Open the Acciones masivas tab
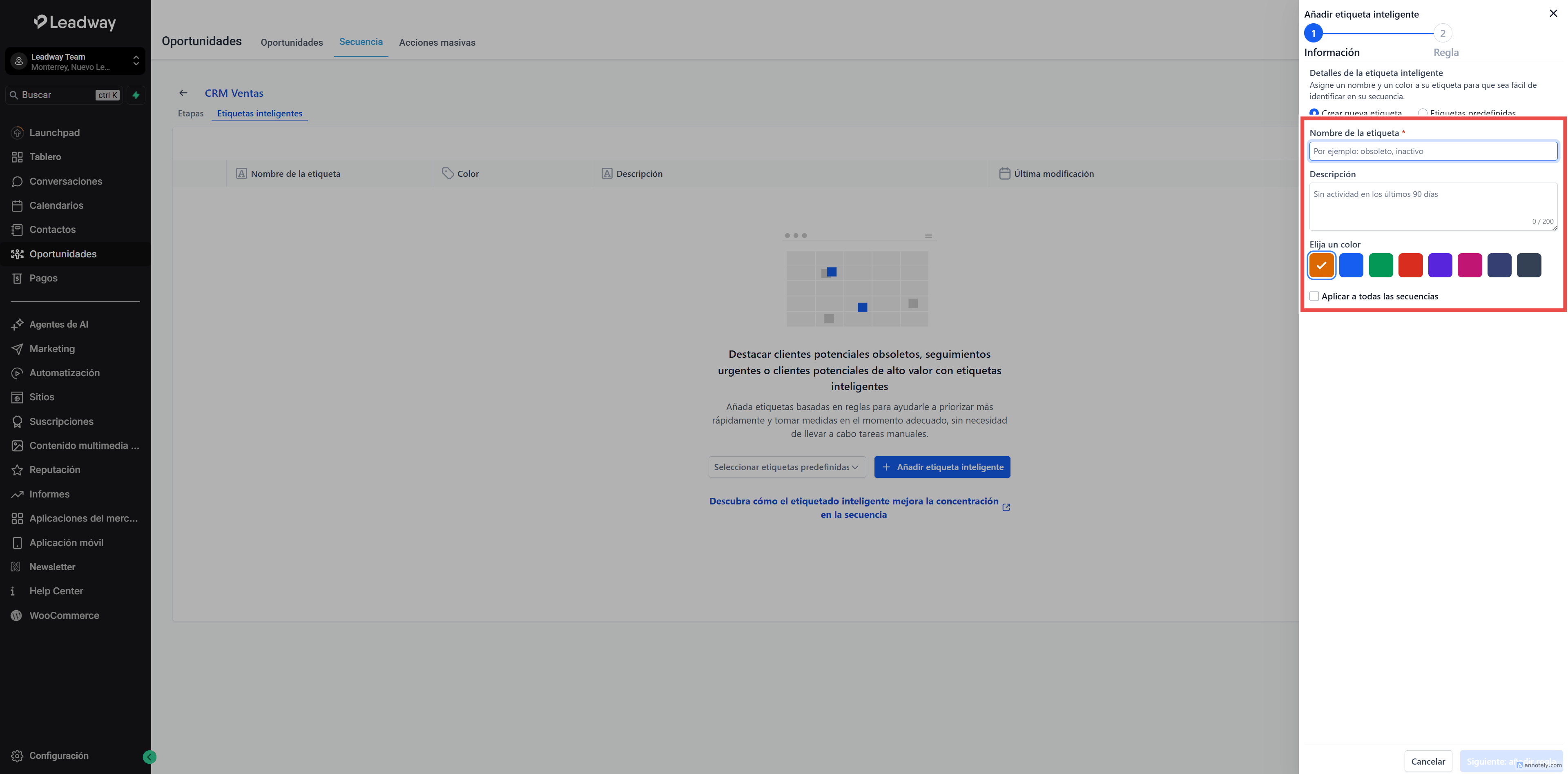Viewport: 1568px width, 774px height. 437,42
